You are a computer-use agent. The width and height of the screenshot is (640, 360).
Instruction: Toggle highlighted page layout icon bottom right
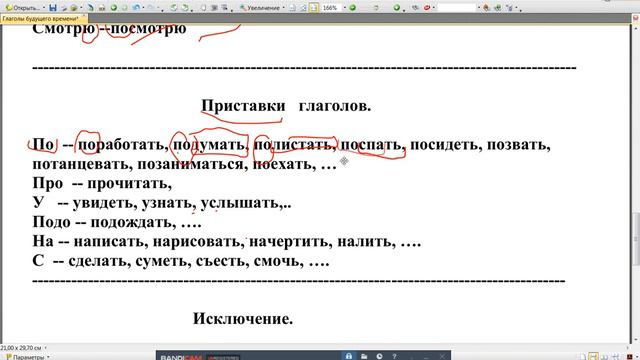pos(593,357)
